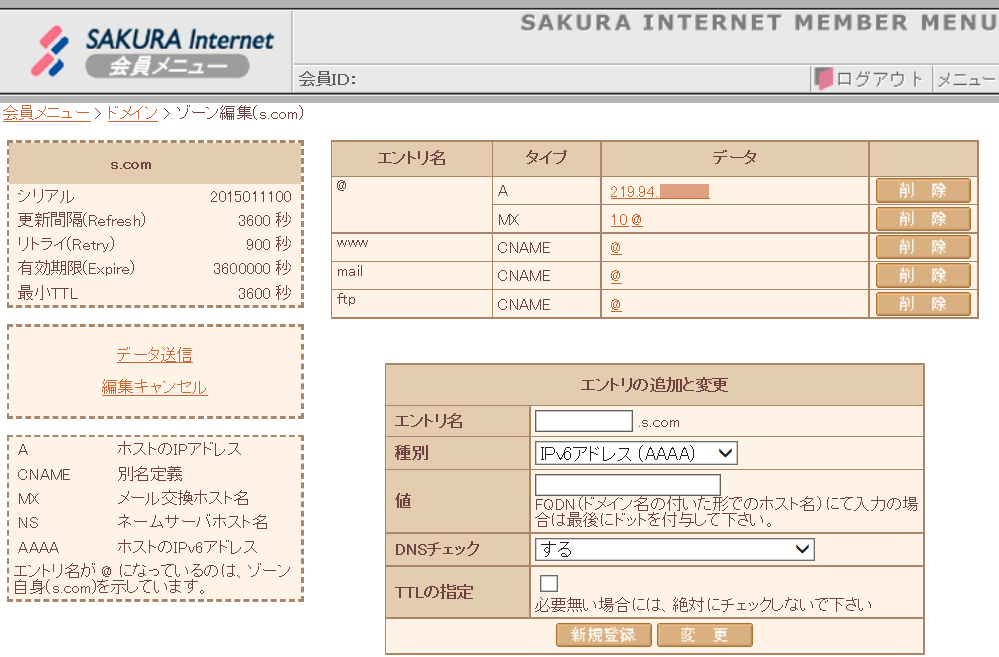This screenshot has height=657, width=999.
Task: Delete the mail CNAME entry
Action: [922, 275]
